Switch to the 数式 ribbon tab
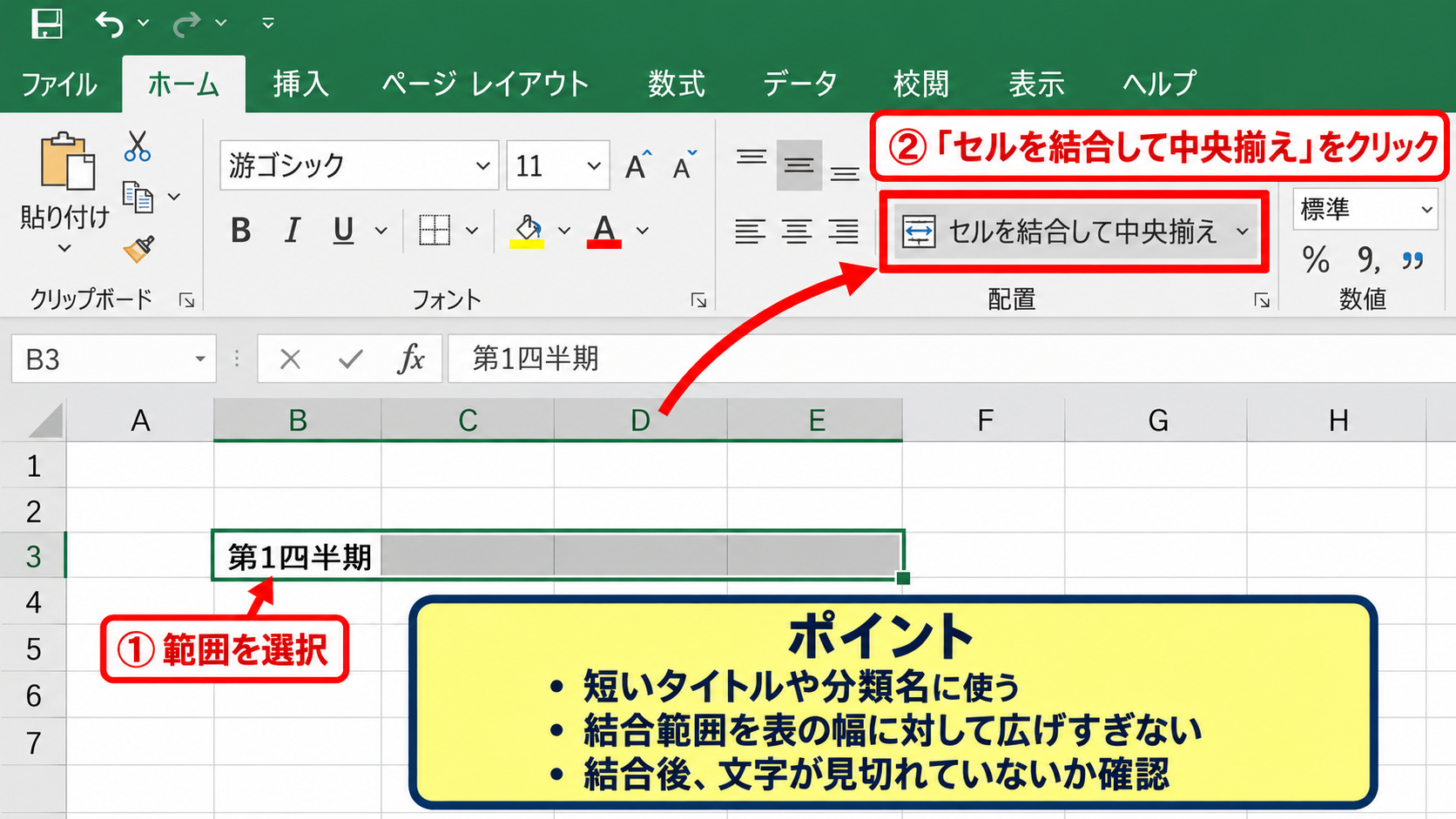This screenshot has height=819, width=1456. [x=677, y=84]
